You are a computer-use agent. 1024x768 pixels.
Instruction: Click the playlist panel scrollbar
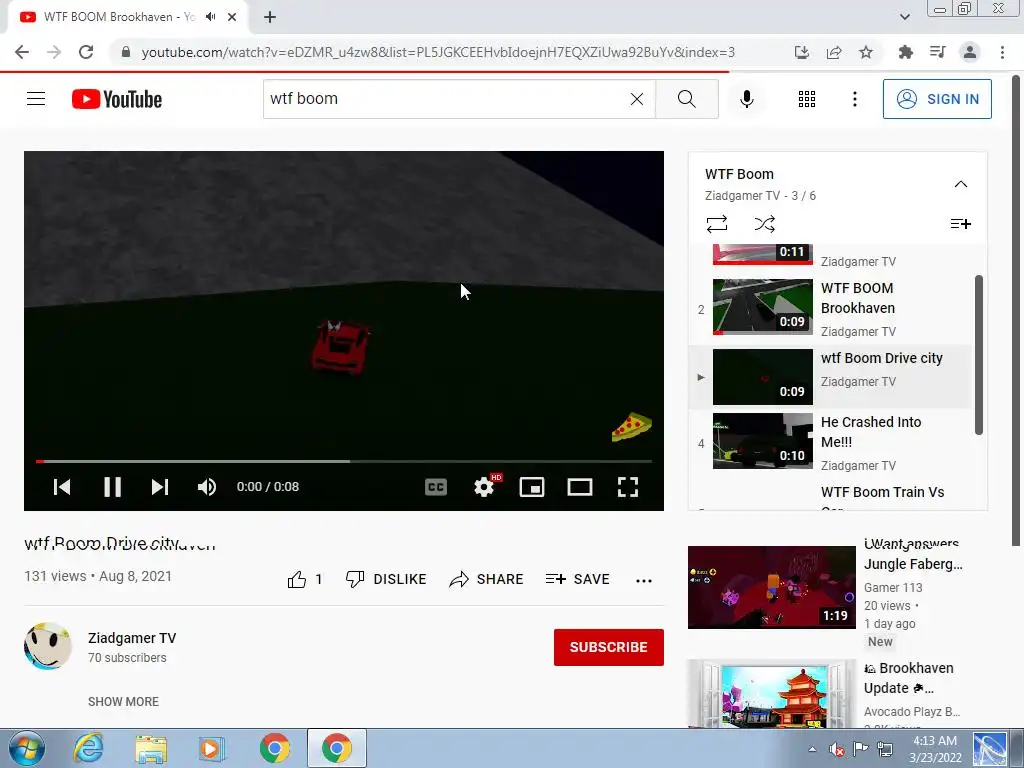(x=978, y=355)
